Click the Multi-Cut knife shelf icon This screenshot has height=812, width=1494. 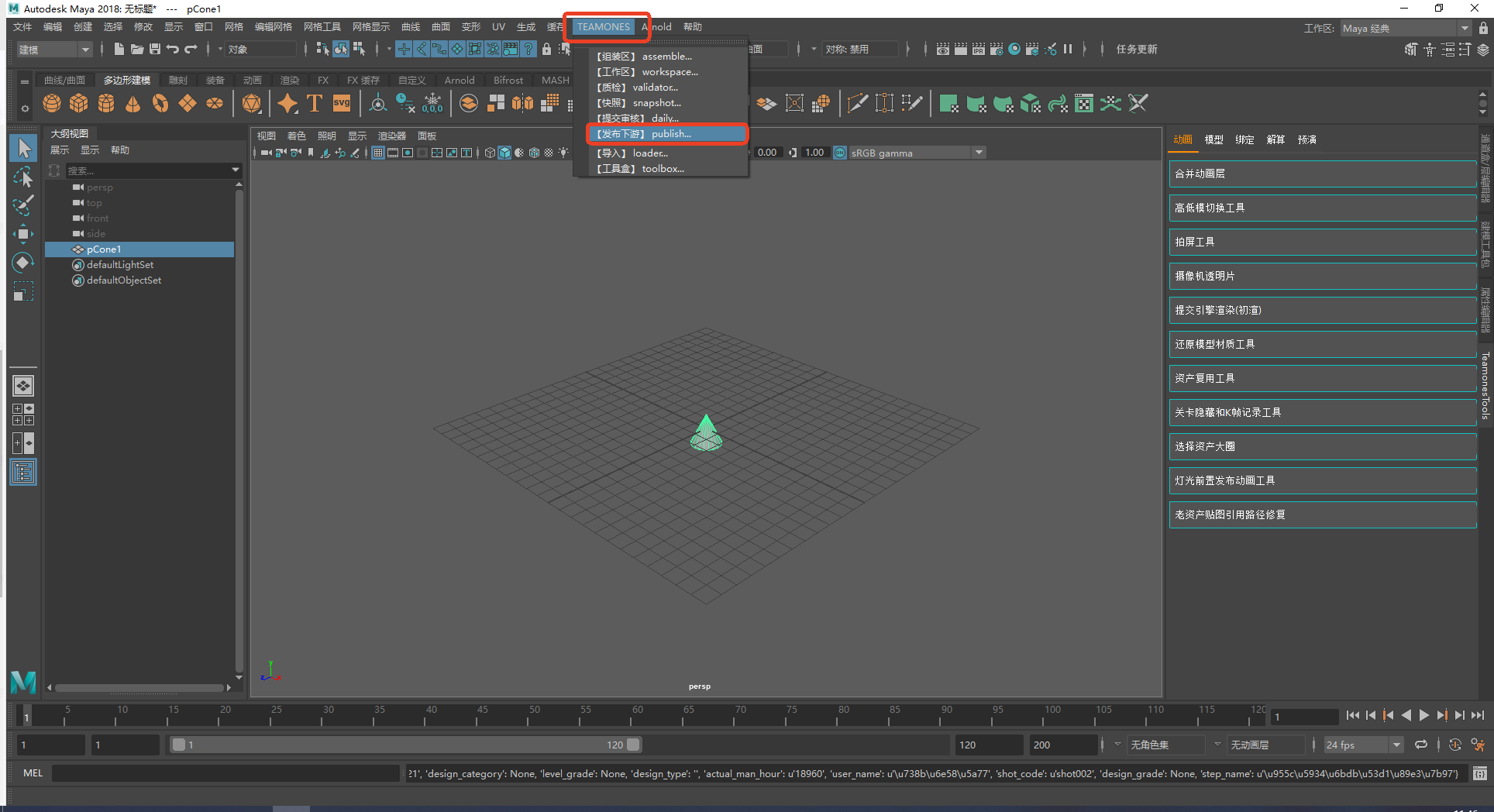[857, 103]
